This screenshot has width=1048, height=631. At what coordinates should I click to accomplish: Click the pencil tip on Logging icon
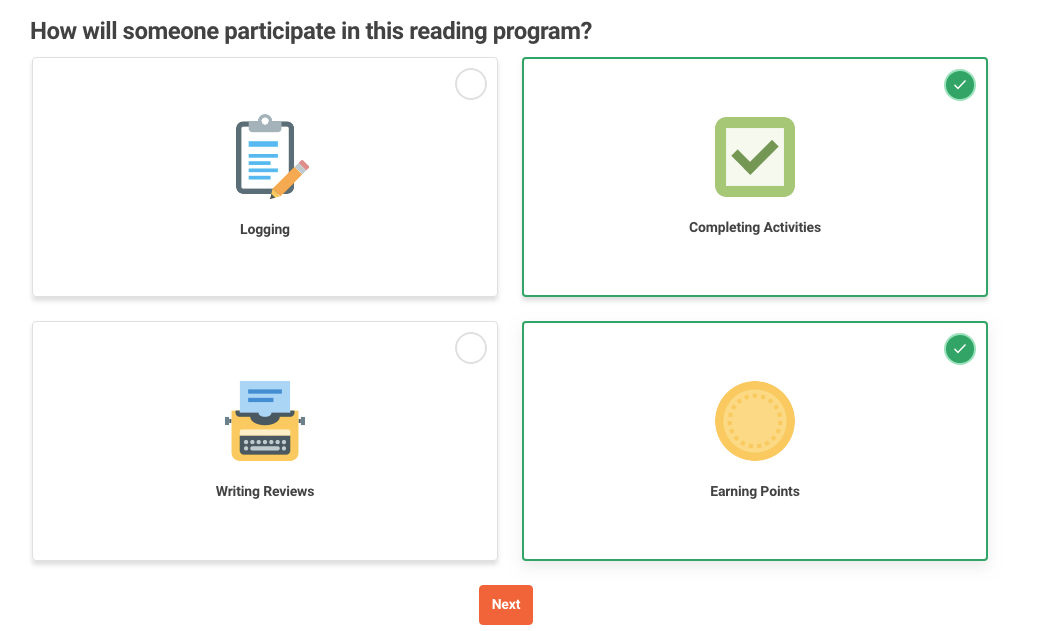[x=273, y=196]
